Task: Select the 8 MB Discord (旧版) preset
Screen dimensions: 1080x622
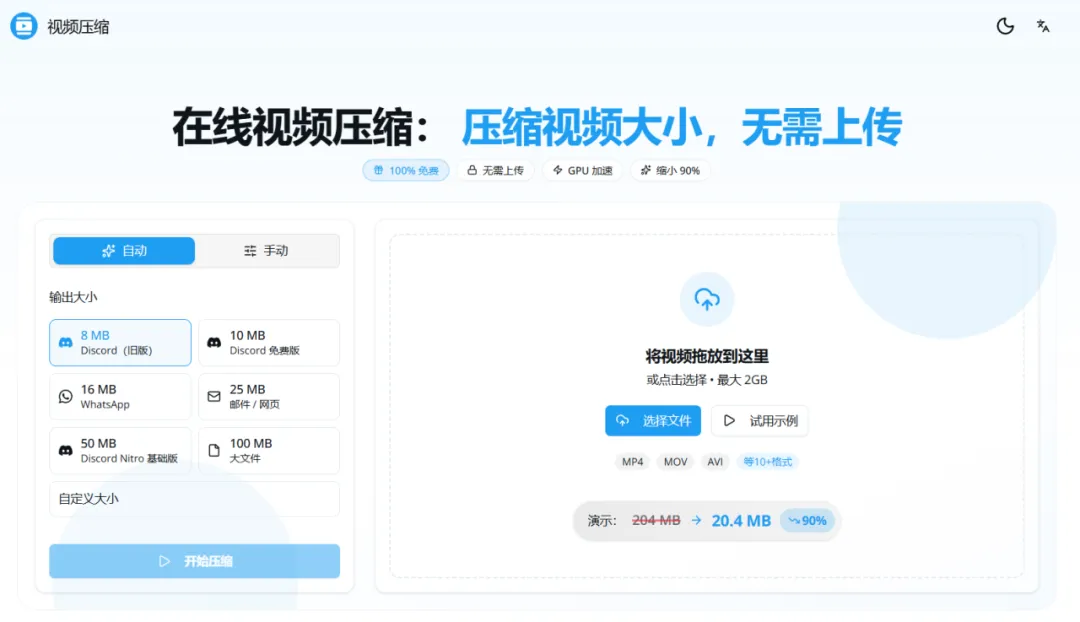Action: pyautogui.click(x=120, y=342)
